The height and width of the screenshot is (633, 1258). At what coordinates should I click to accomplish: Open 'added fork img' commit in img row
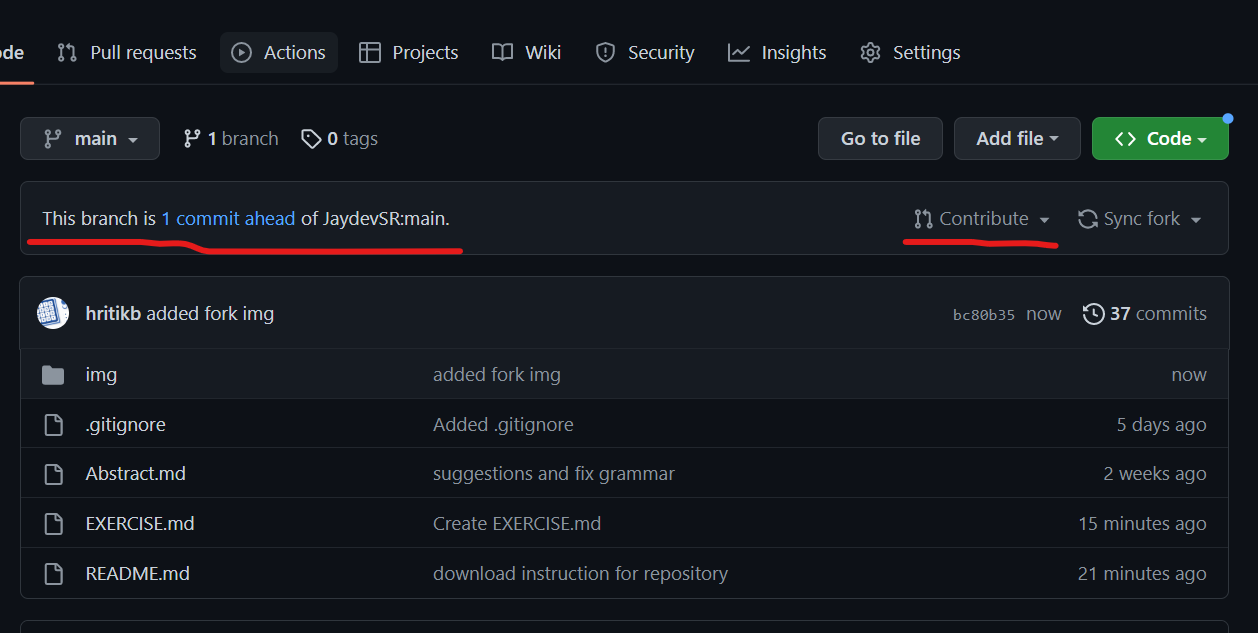point(497,374)
